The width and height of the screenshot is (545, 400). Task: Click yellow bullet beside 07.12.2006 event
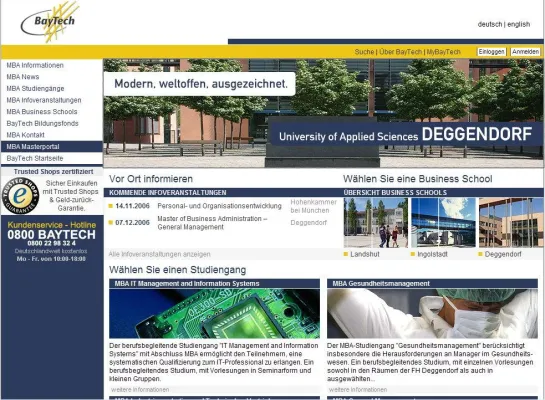coord(111,222)
